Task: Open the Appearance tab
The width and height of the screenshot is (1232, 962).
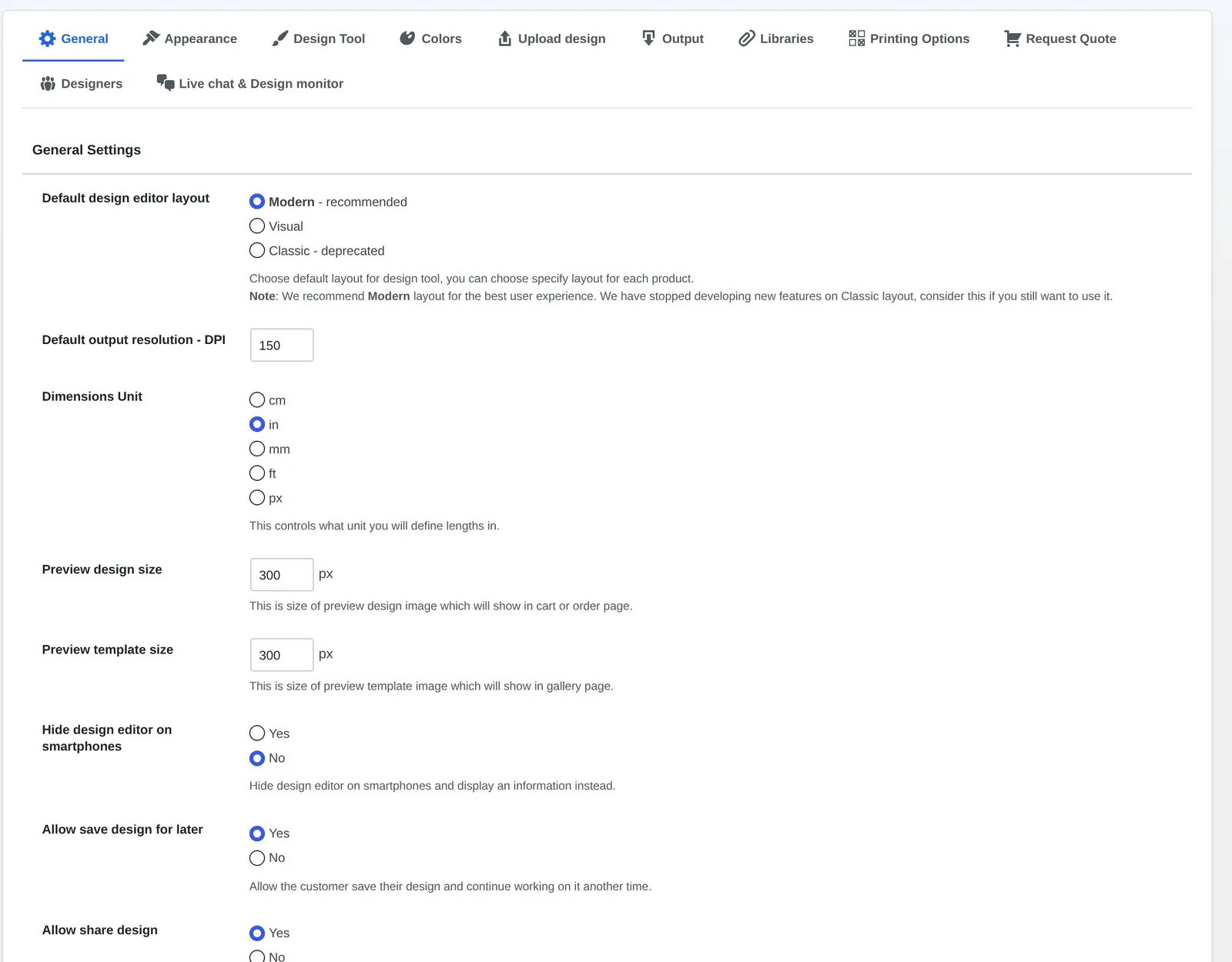Action: click(x=189, y=38)
